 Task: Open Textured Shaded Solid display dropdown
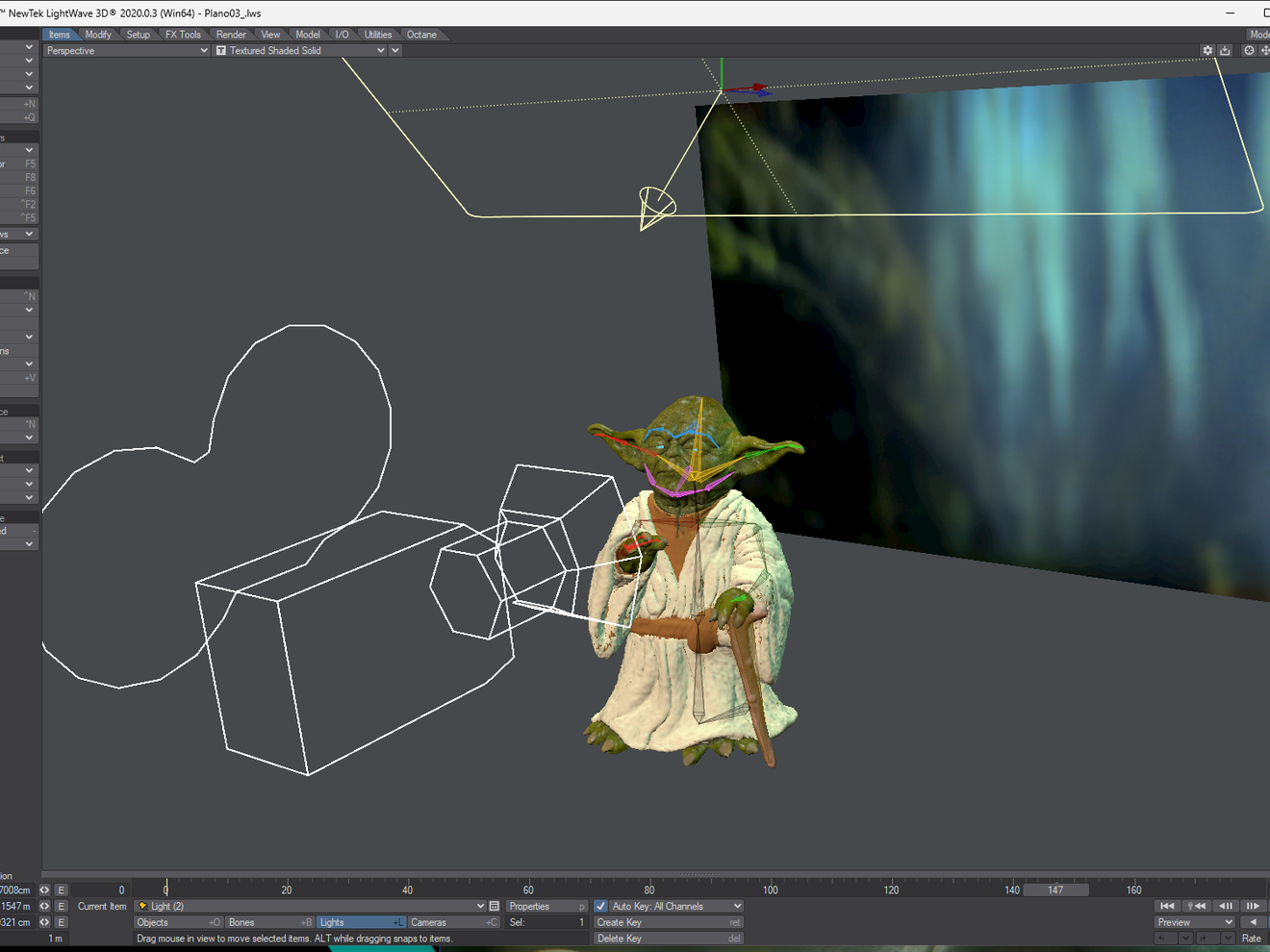(x=300, y=51)
